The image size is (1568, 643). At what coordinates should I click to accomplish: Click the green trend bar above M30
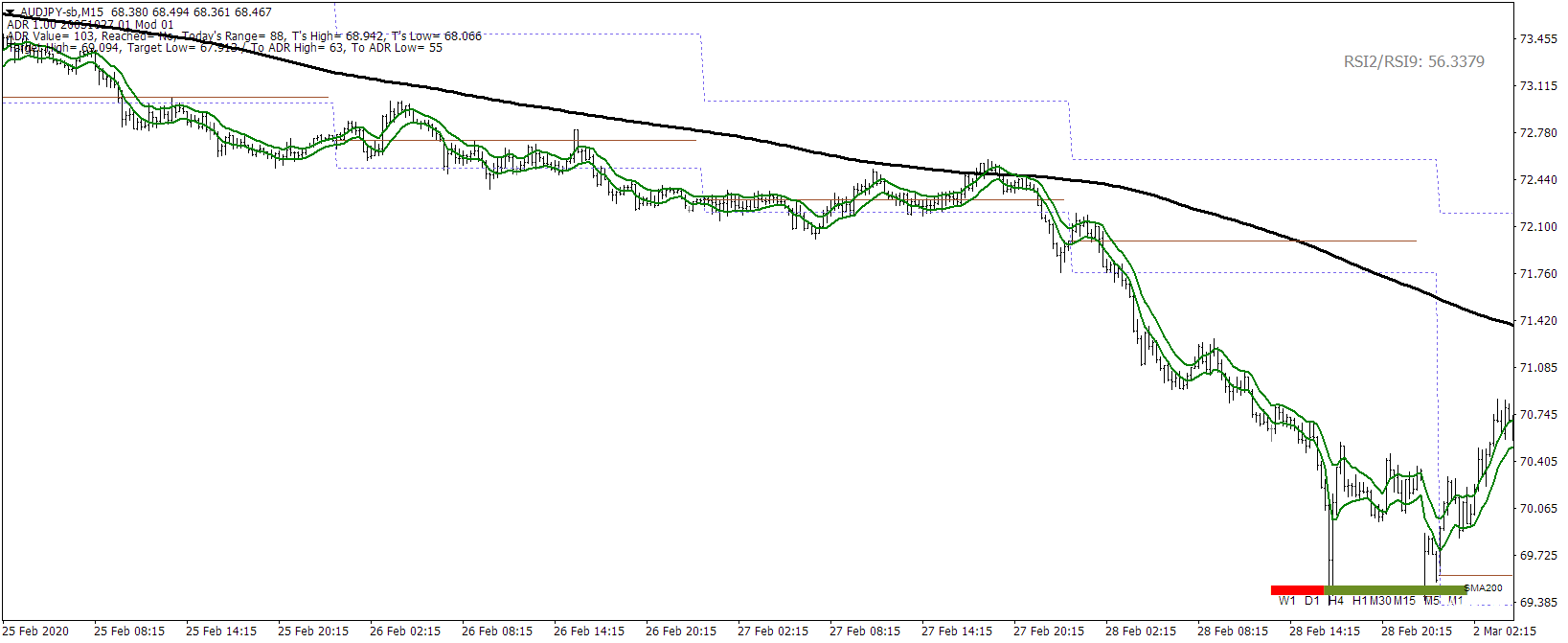click(x=1395, y=590)
